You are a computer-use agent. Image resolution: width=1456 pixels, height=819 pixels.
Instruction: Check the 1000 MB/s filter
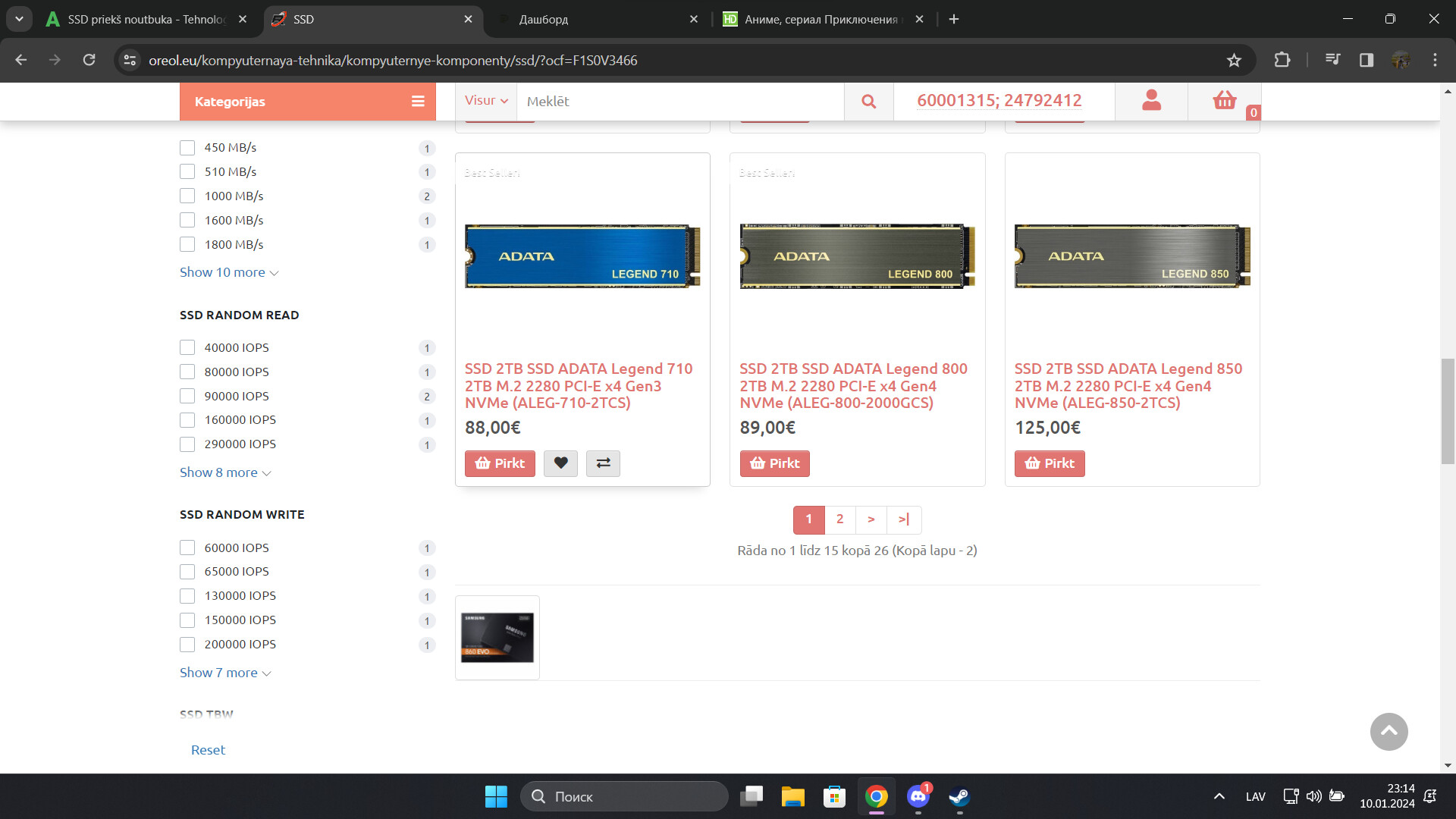(x=187, y=196)
